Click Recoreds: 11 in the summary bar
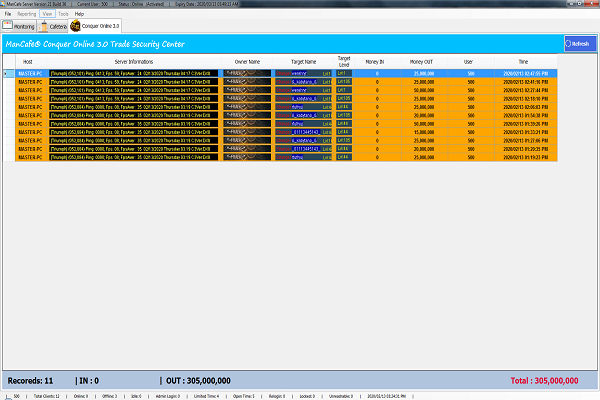Viewport: 600px width, 400px height. point(30,381)
